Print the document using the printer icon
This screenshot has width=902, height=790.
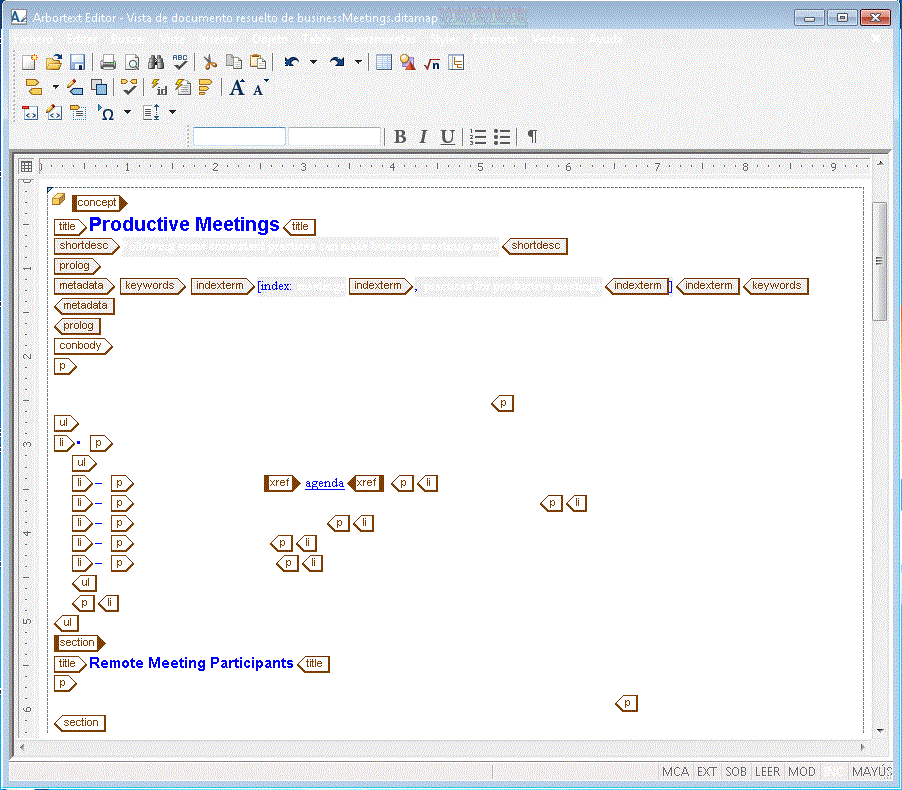pyautogui.click(x=108, y=62)
